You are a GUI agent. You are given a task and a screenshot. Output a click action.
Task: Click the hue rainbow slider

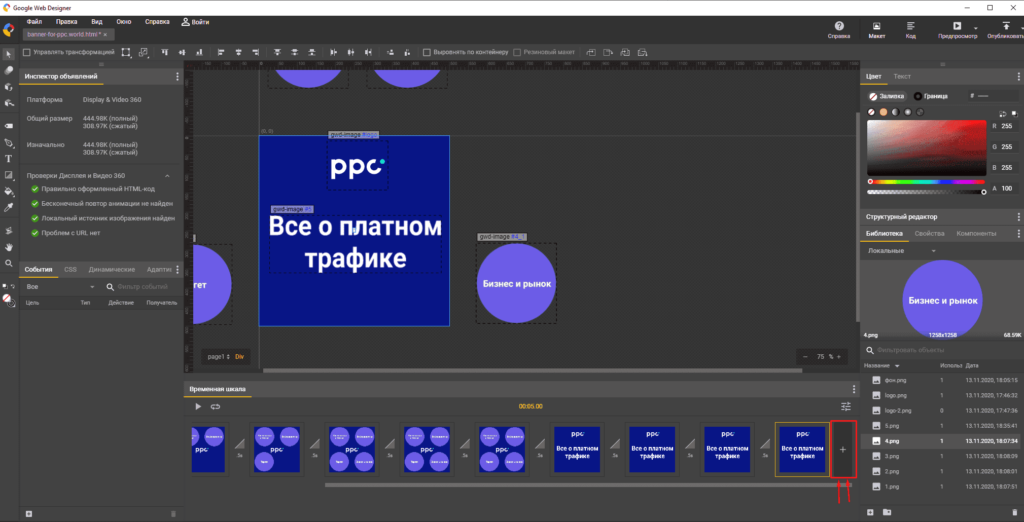click(x=925, y=181)
